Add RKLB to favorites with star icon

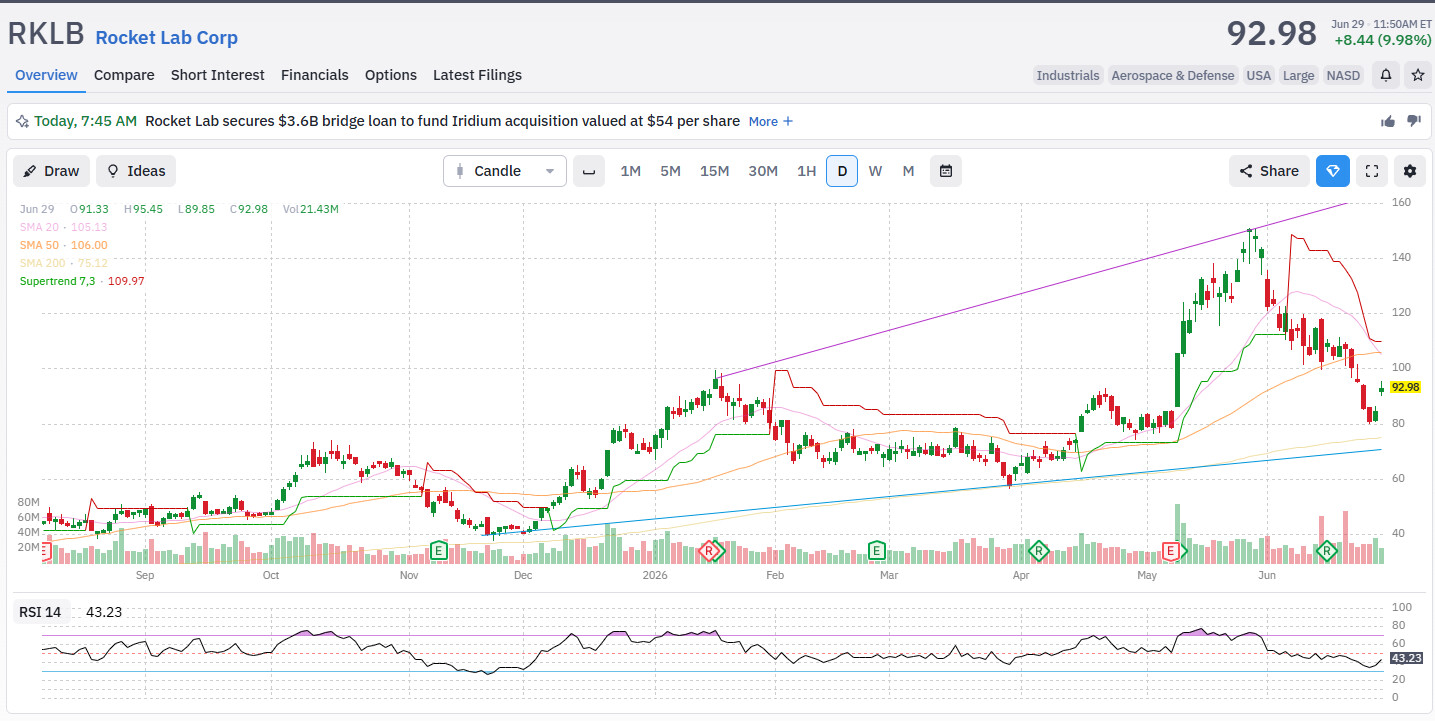(1417, 75)
